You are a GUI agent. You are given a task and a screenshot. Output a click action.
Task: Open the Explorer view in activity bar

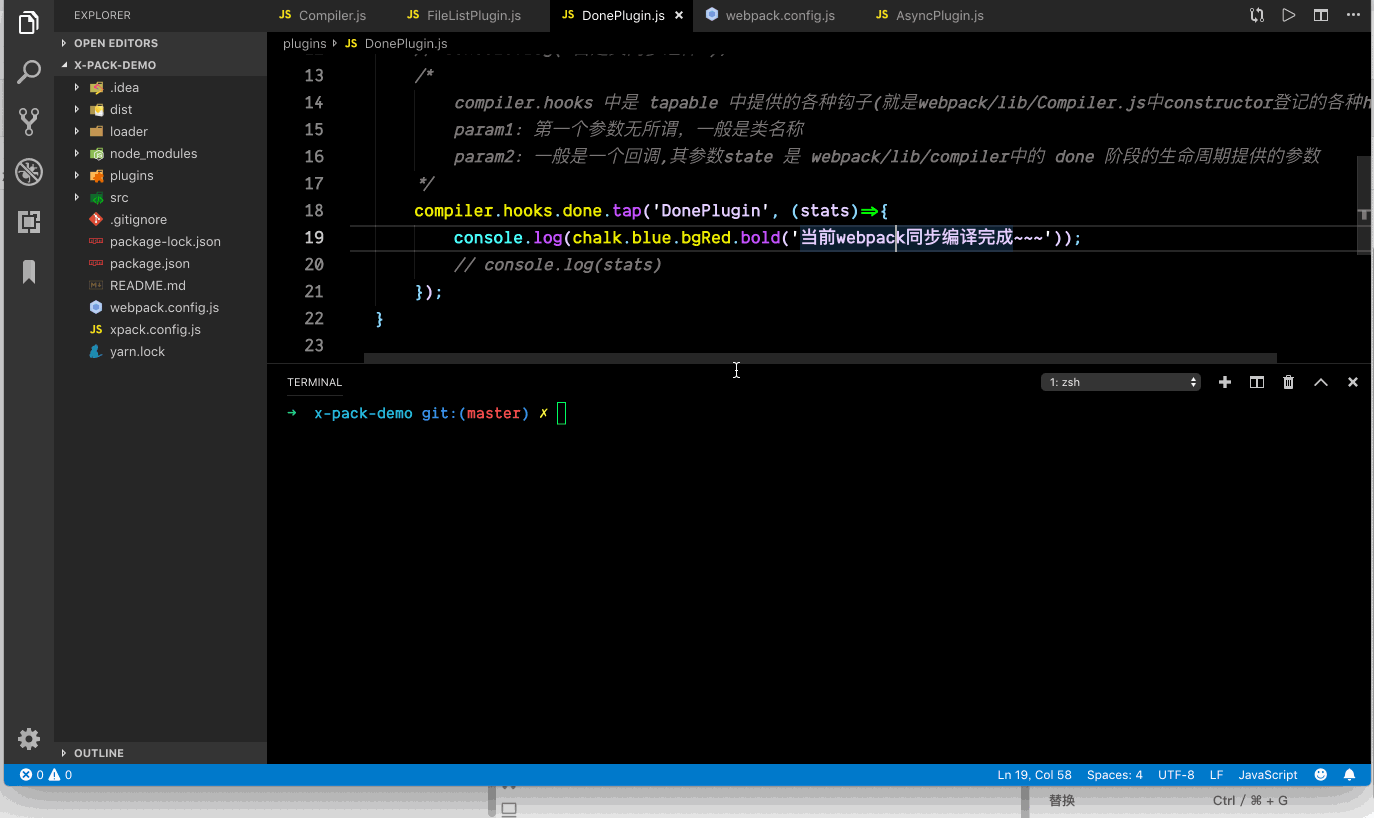pyautogui.click(x=29, y=23)
